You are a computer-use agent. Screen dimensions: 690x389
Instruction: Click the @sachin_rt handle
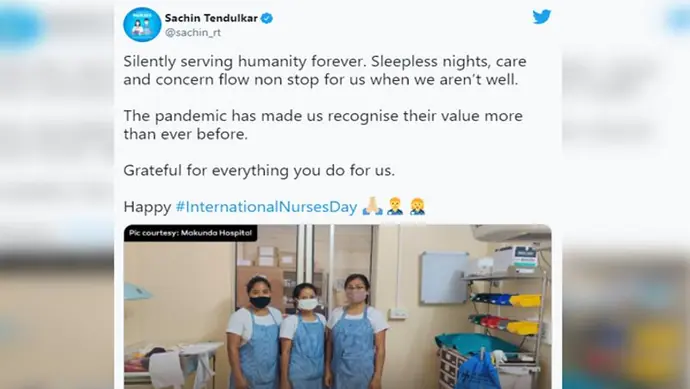coord(193,33)
